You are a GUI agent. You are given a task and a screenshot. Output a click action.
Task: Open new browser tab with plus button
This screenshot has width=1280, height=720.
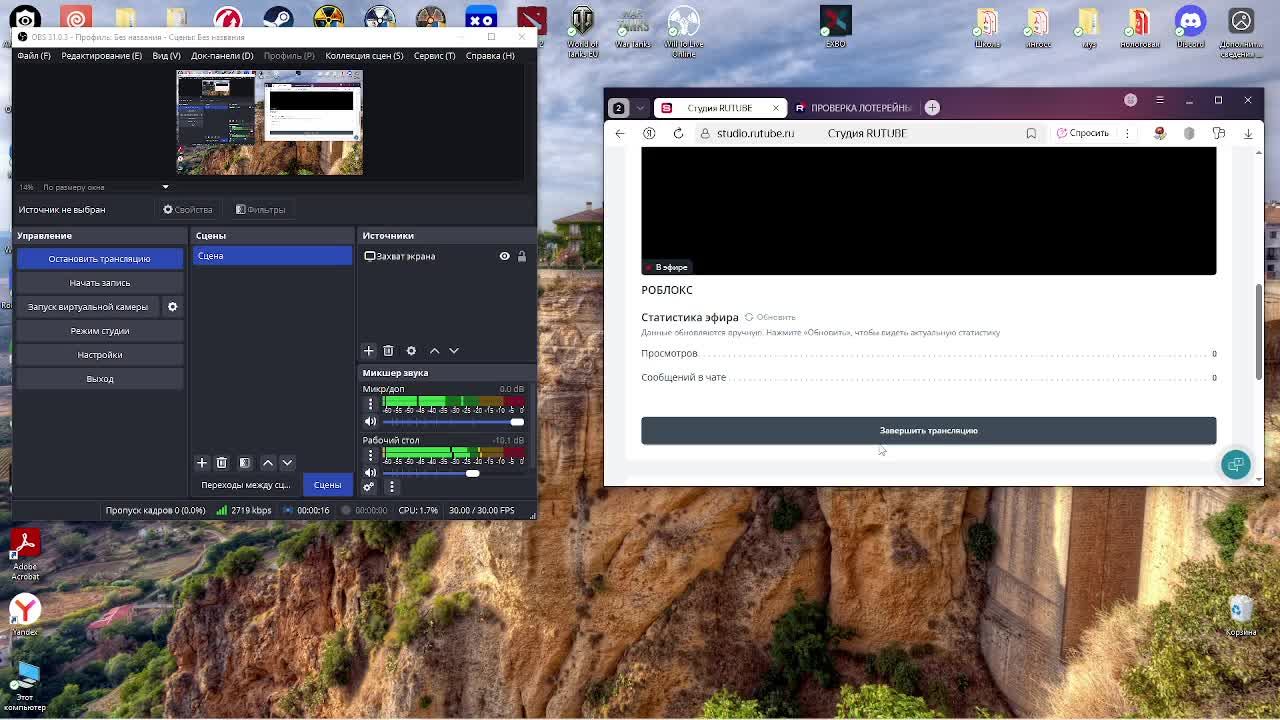[932, 107]
